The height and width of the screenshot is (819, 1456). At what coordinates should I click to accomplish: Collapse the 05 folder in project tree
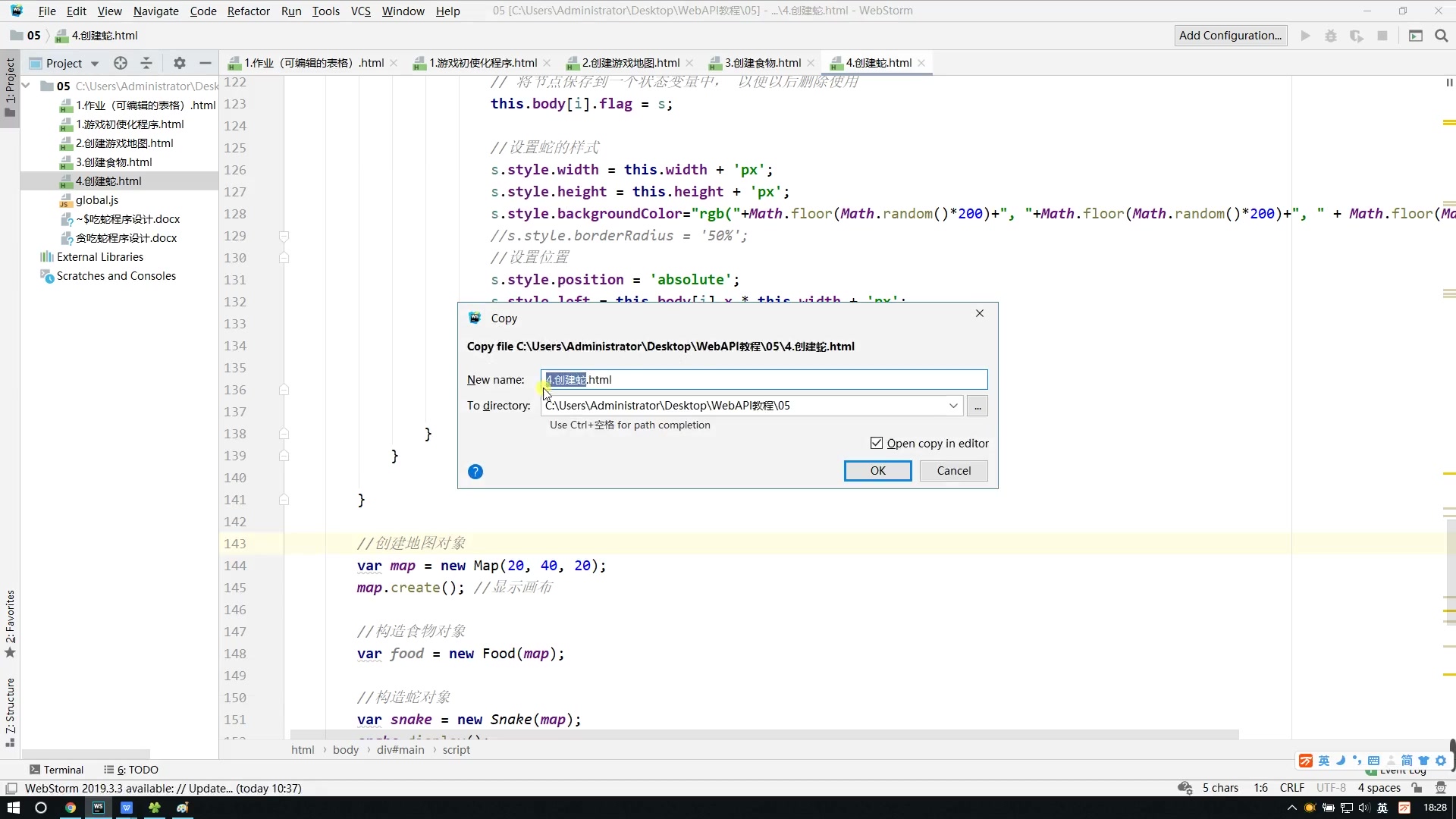27,86
